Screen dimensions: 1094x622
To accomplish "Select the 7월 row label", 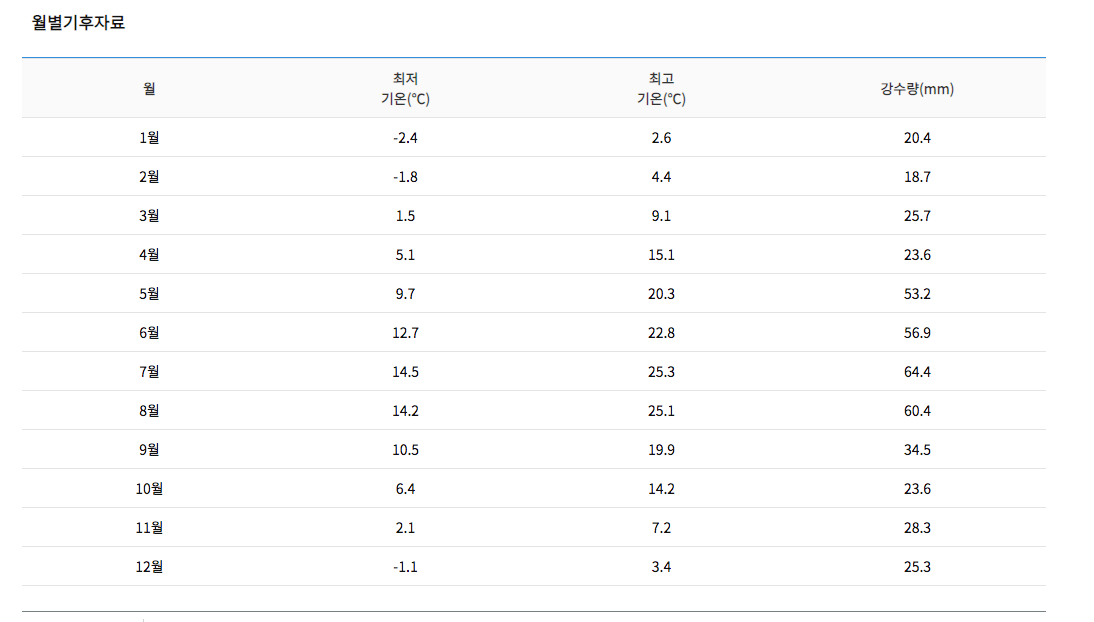I will point(149,372).
